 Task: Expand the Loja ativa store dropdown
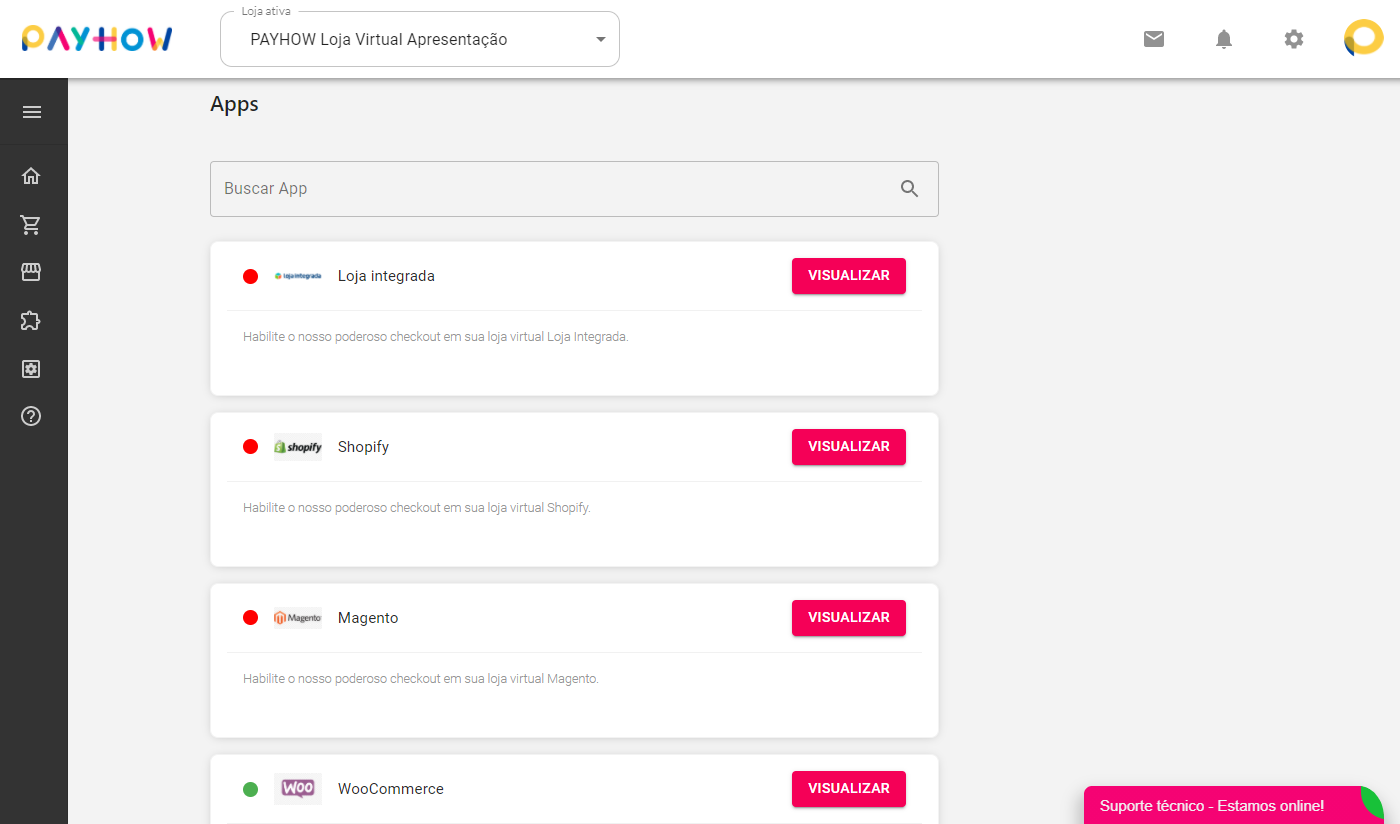(420, 40)
